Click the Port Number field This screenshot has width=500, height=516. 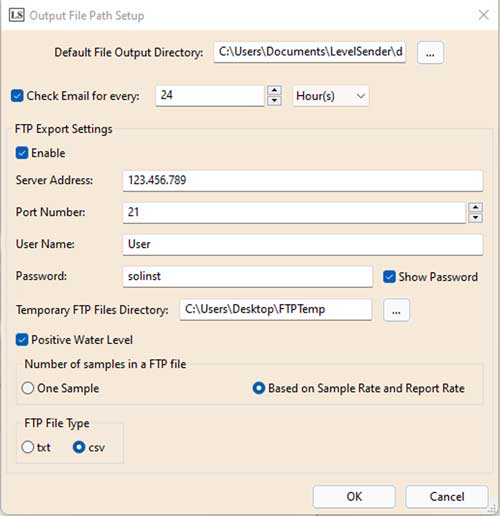pyautogui.click(x=294, y=212)
